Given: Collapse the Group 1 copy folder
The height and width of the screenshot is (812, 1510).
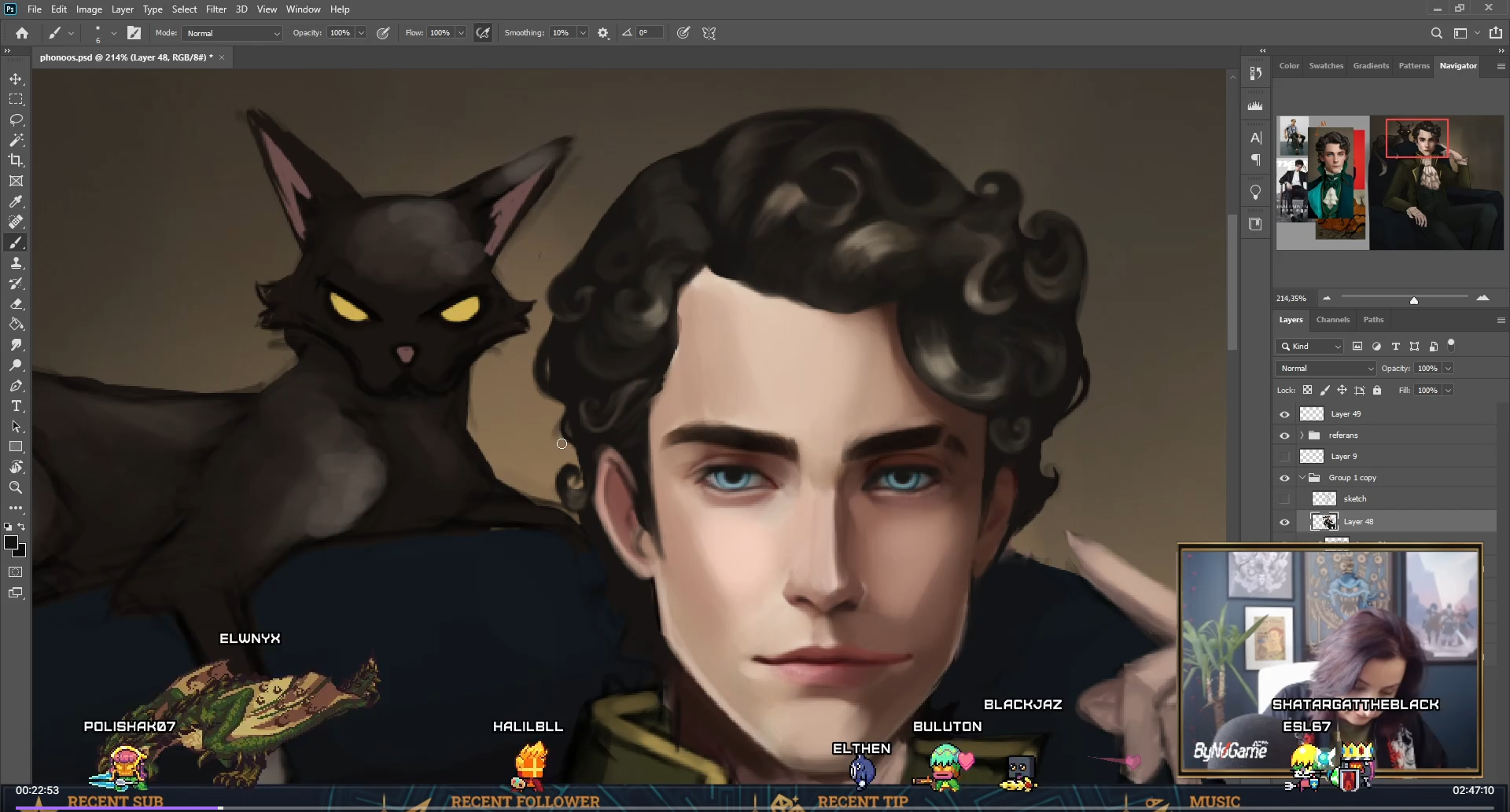Looking at the screenshot, I should (1302, 478).
